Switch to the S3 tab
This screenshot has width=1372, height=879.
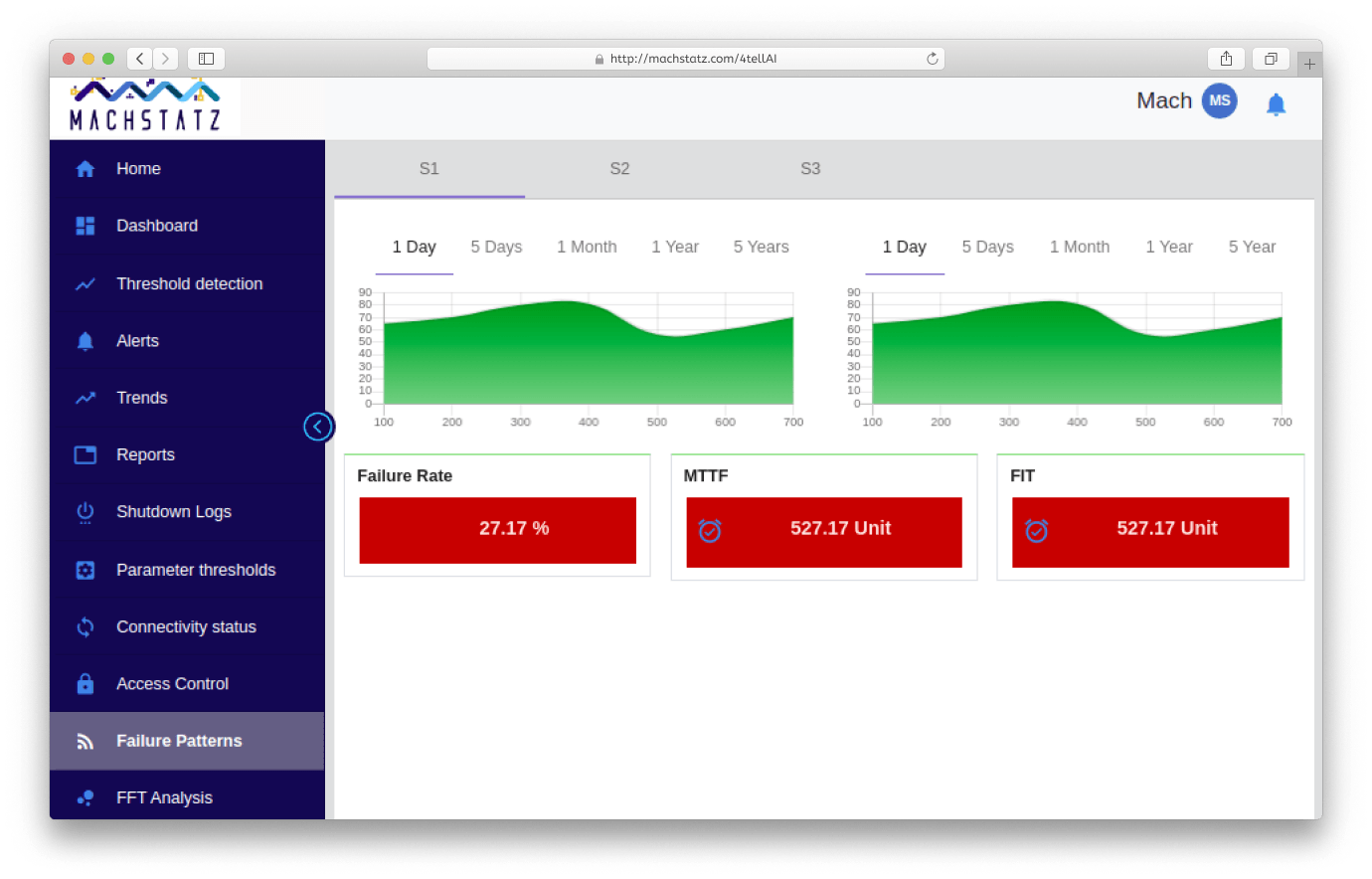pyautogui.click(x=810, y=169)
